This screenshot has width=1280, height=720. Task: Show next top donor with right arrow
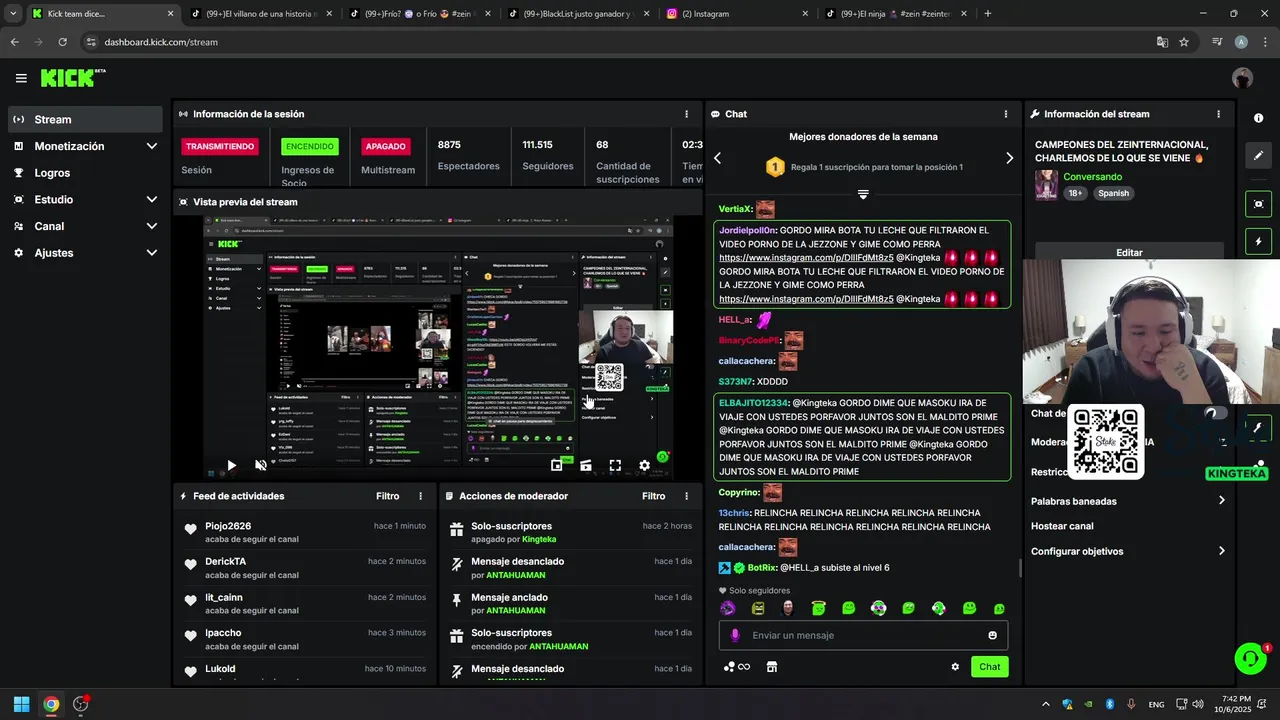1009,158
